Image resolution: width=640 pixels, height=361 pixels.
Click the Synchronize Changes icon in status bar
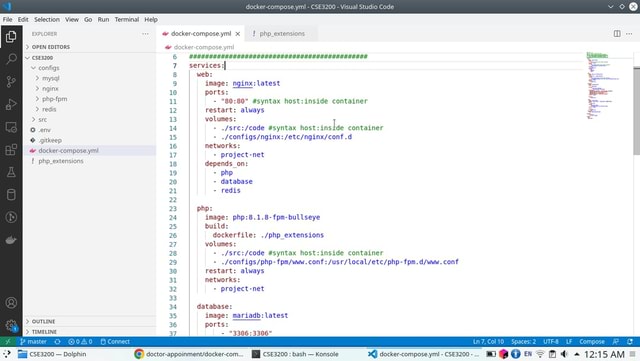coord(58,341)
